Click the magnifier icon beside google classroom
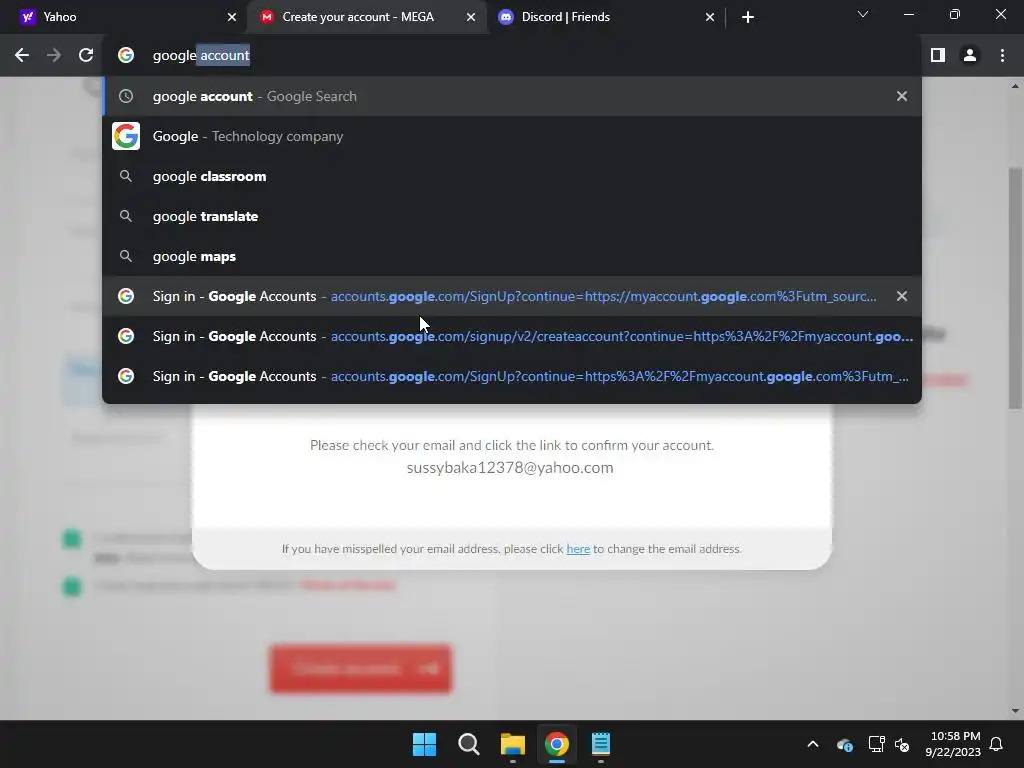Screen dimensions: 1024x768 126,176
